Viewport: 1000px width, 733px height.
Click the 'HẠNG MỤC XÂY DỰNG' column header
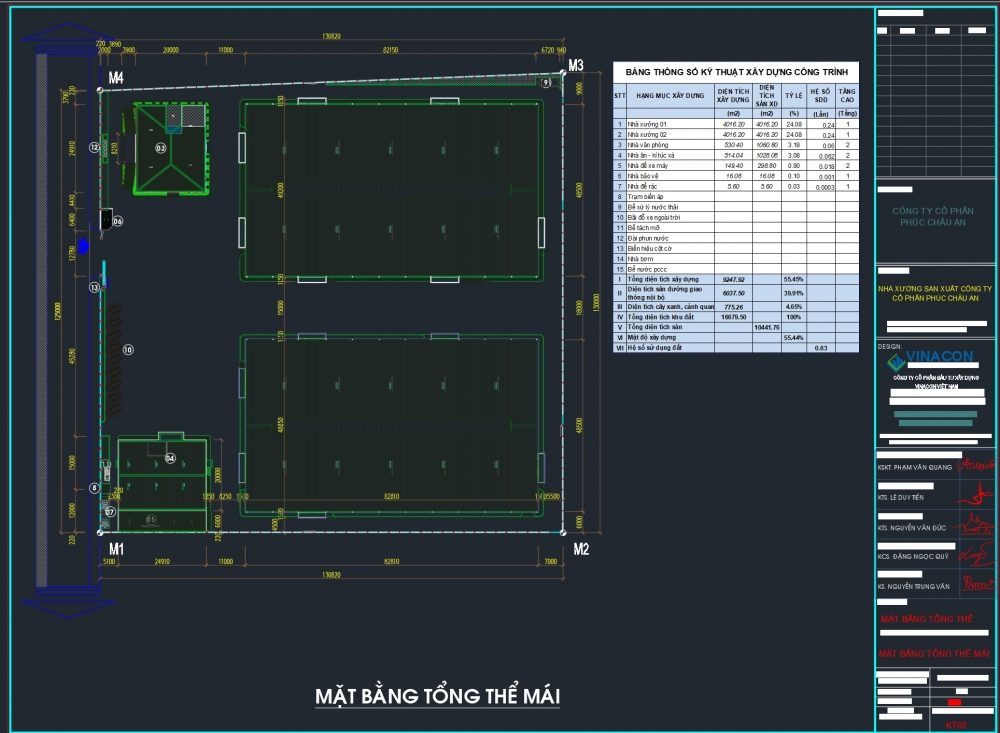pos(669,95)
